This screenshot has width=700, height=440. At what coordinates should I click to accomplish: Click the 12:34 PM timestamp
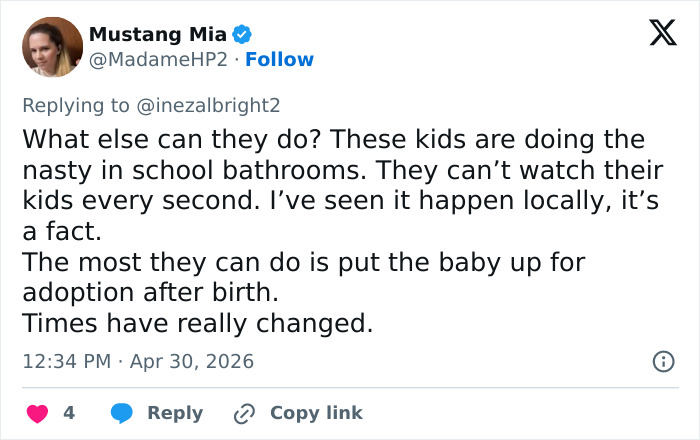click(66, 361)
